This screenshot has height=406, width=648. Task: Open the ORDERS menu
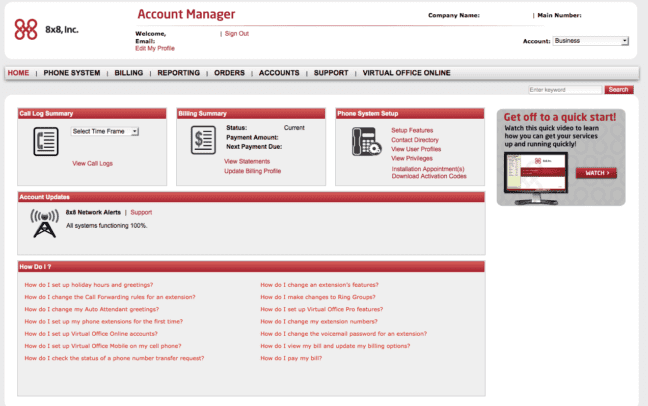coord(229,73)
